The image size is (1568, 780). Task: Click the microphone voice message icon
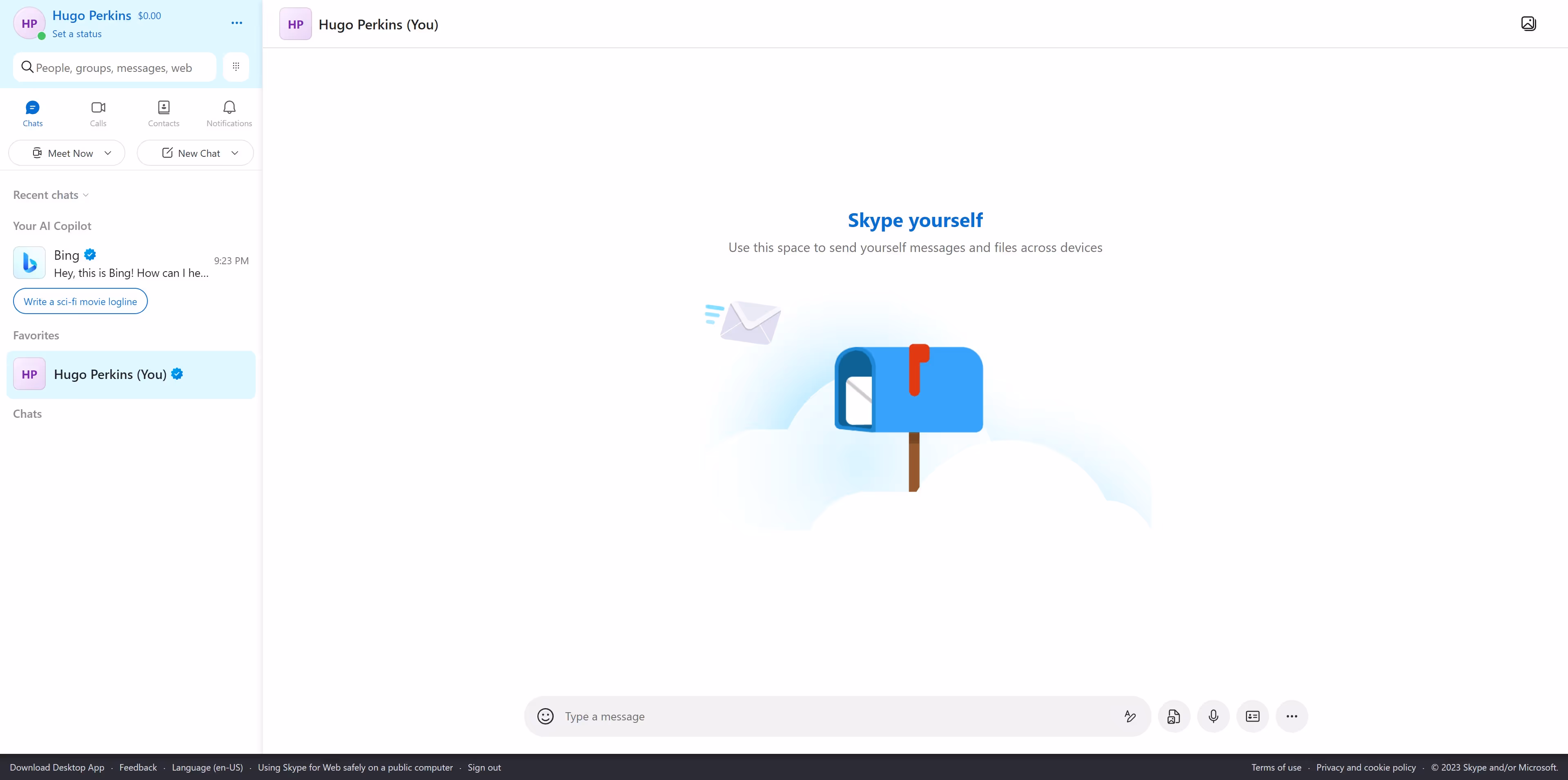point(1213,716)
